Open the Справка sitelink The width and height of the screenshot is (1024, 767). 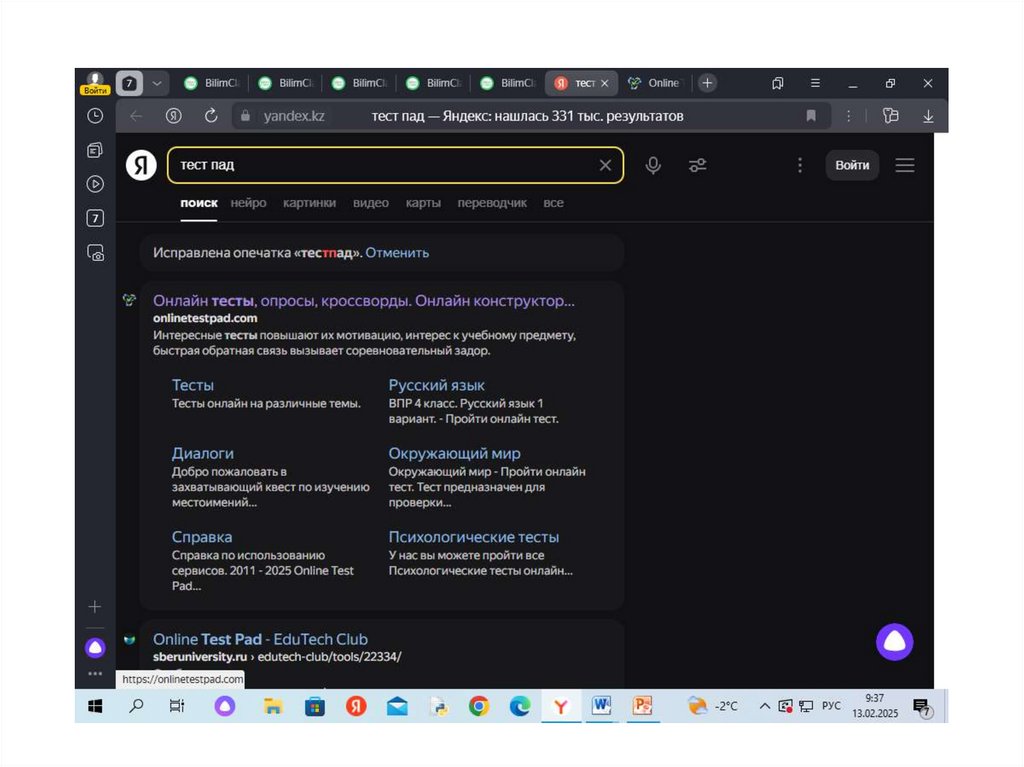click(202, 537)
